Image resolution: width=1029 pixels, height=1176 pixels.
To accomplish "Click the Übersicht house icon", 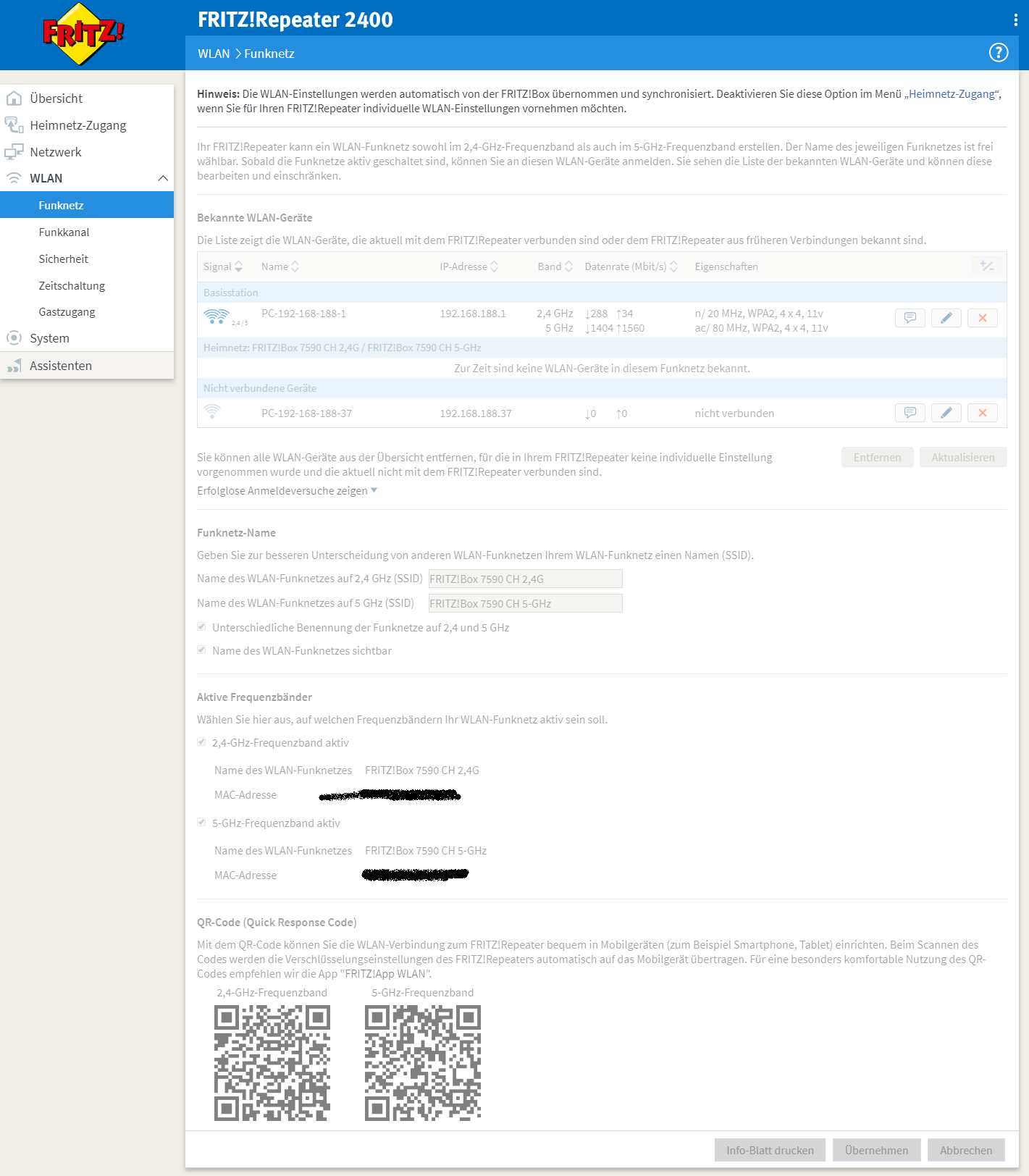I will (14, 98).
